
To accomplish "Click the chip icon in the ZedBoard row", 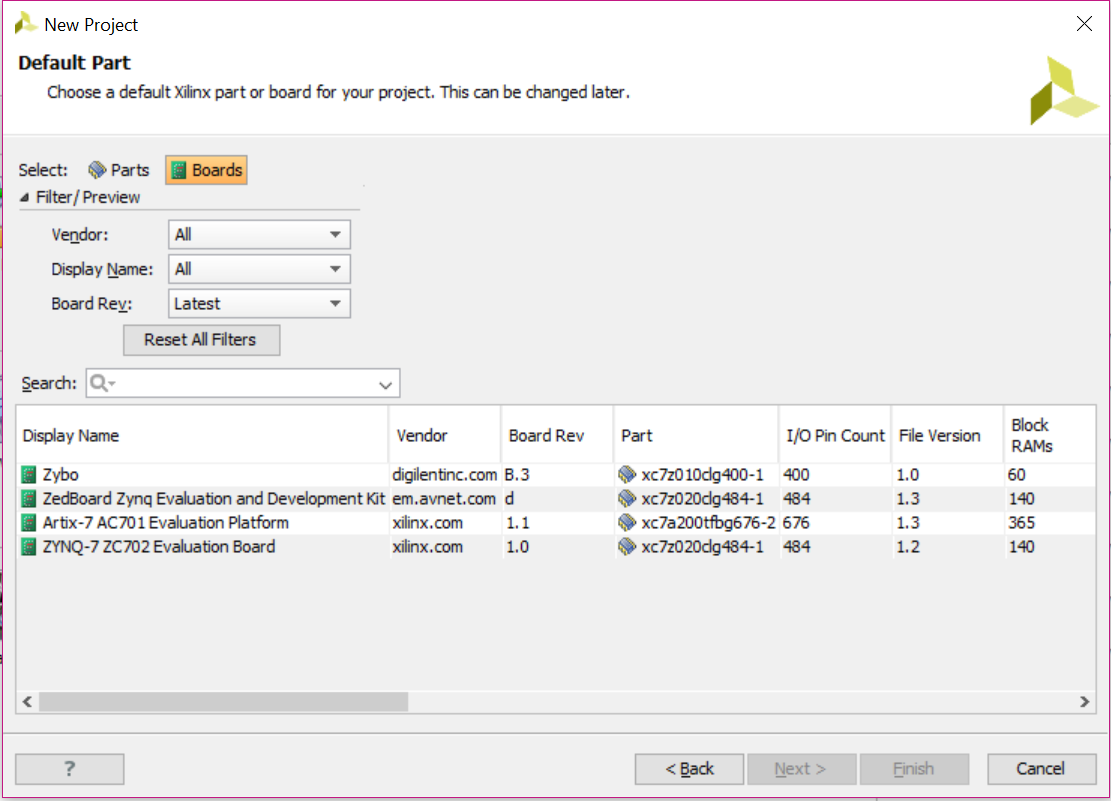I will pos(627,498).
